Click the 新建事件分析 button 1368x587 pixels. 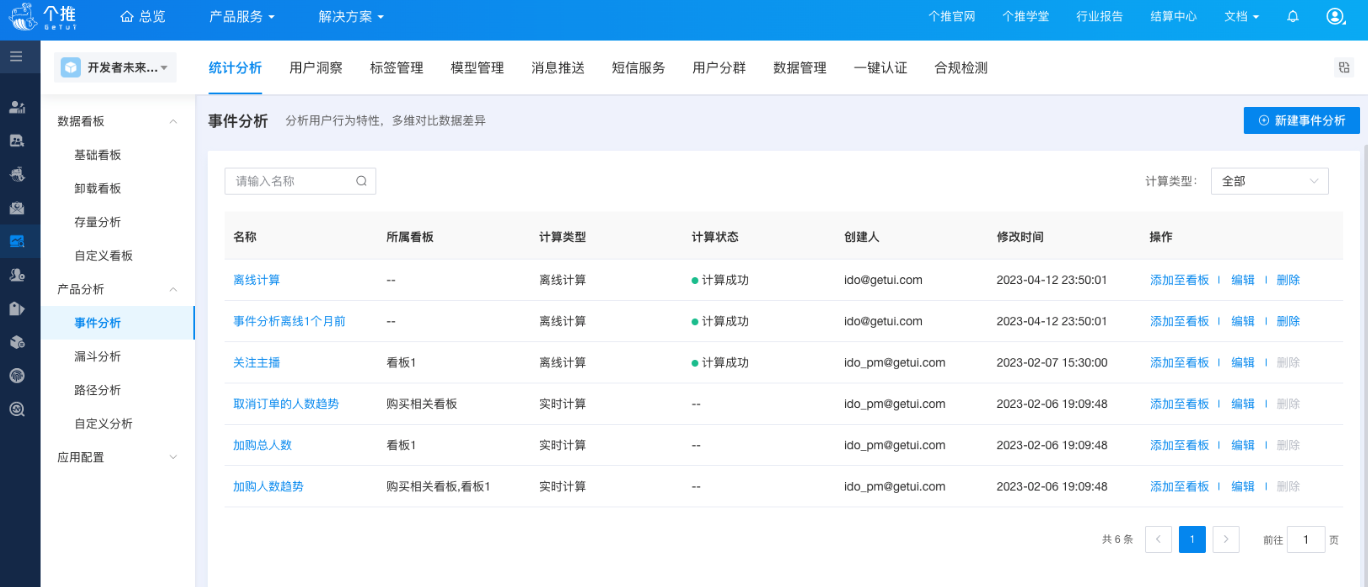coord(1302,120)
